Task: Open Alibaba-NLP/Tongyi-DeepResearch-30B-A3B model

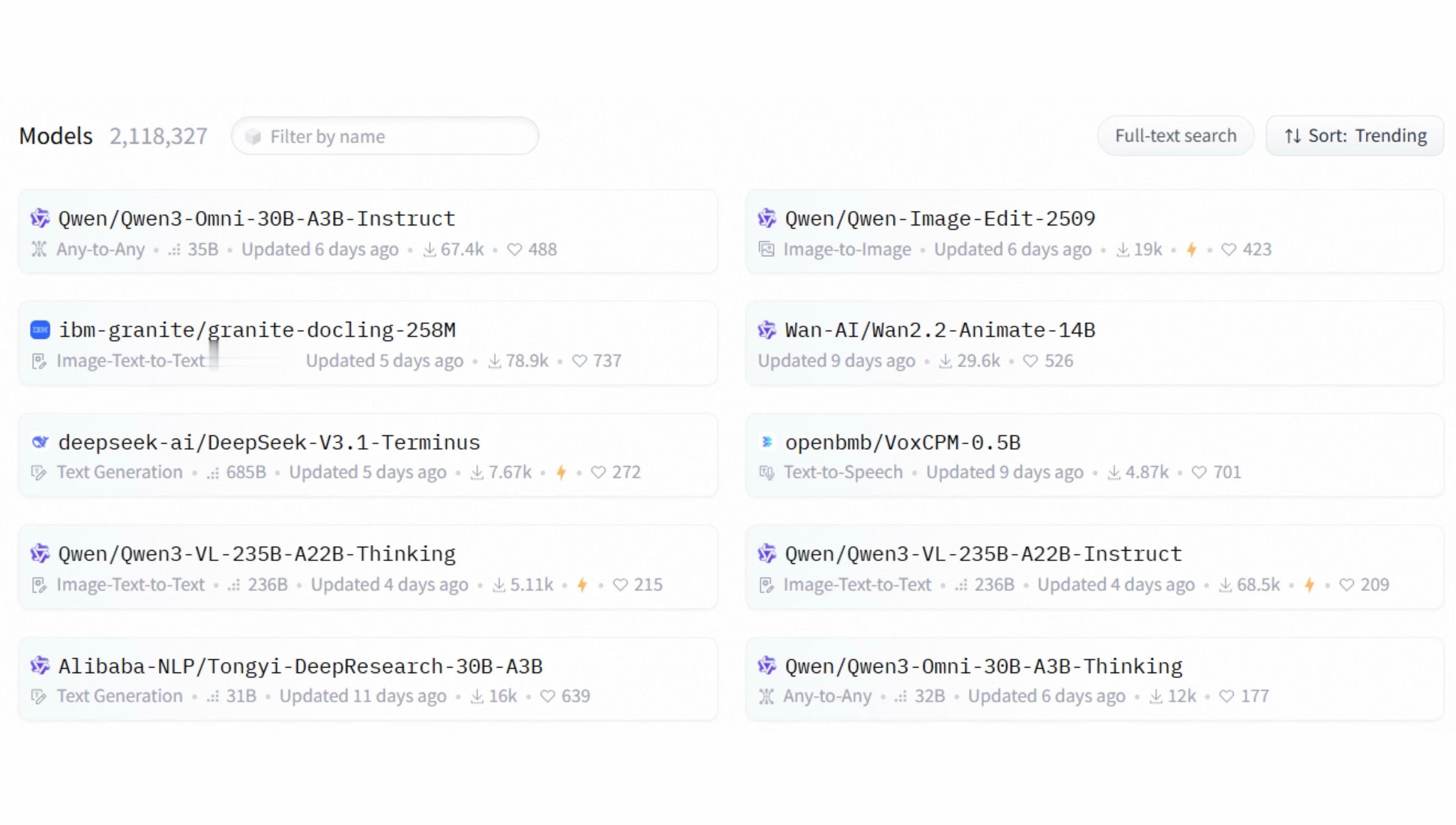Action: coord(300,666)
